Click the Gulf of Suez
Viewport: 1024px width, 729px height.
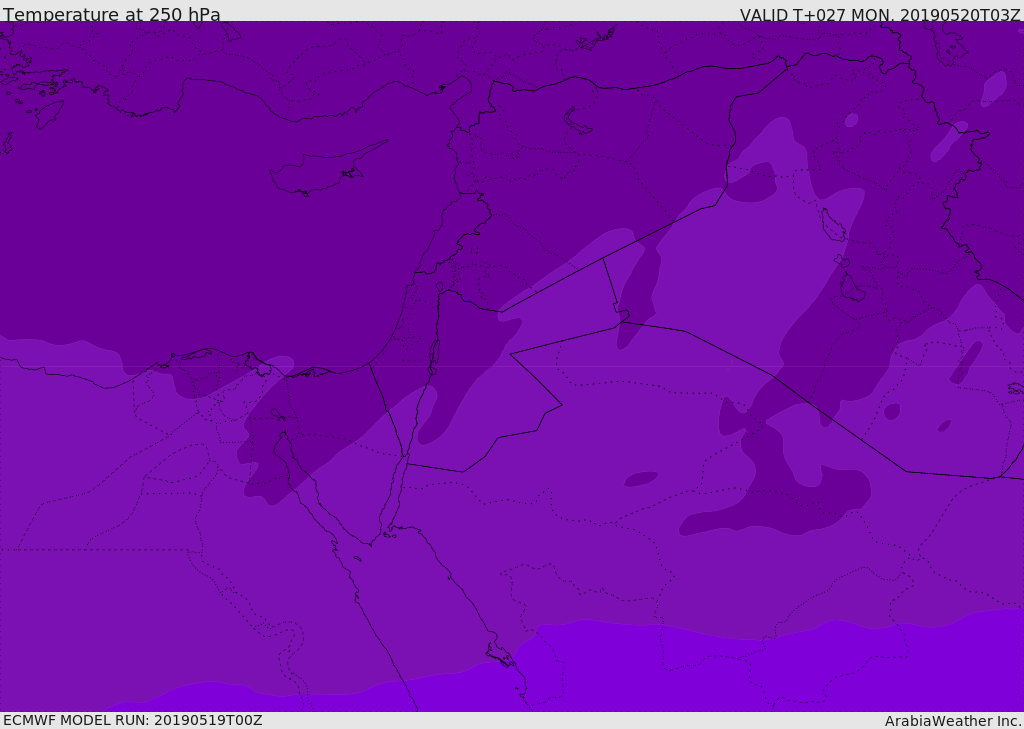pyautogui.click(x=310, y=490)
